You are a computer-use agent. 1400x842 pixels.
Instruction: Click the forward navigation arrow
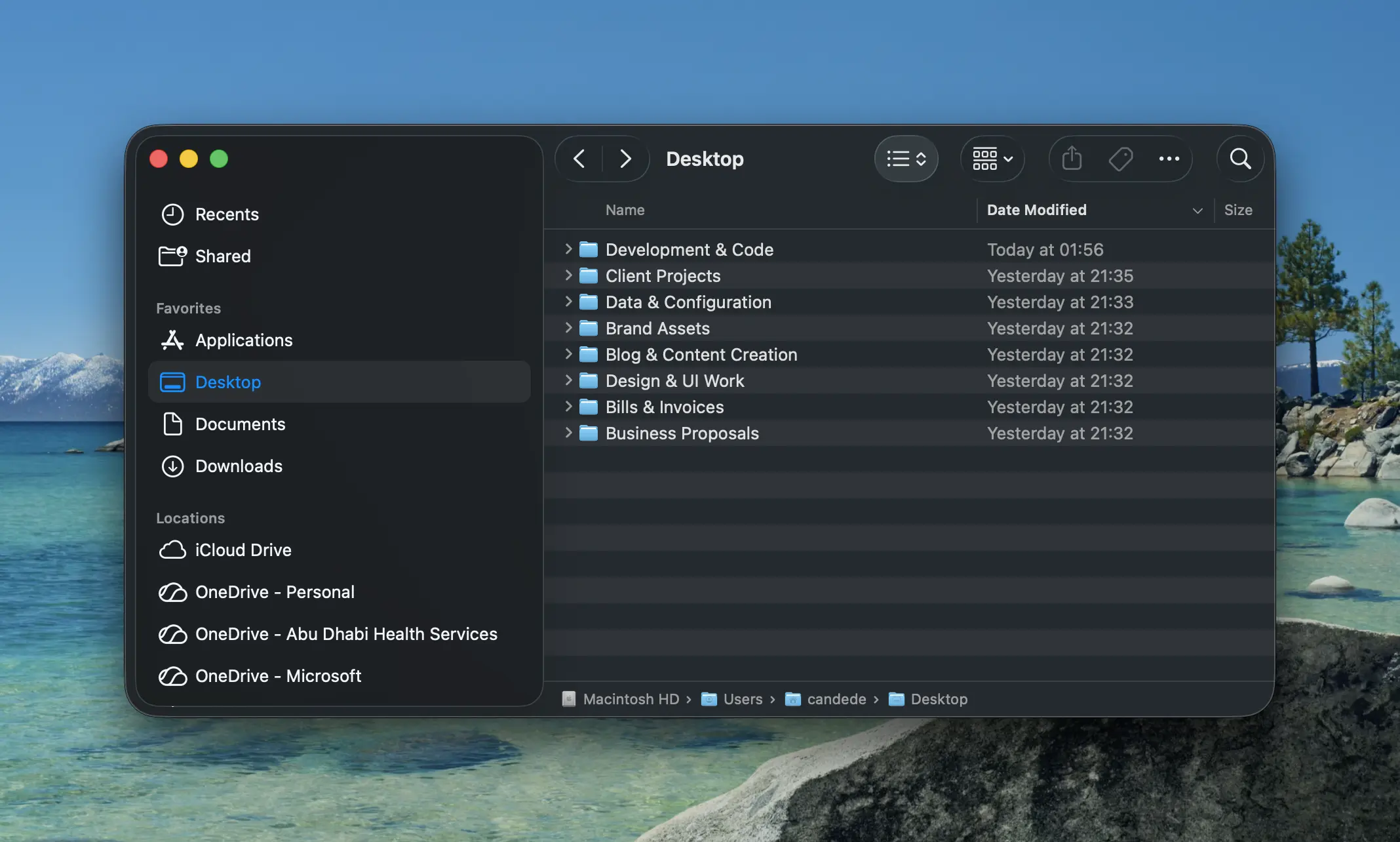click(625, 159)
